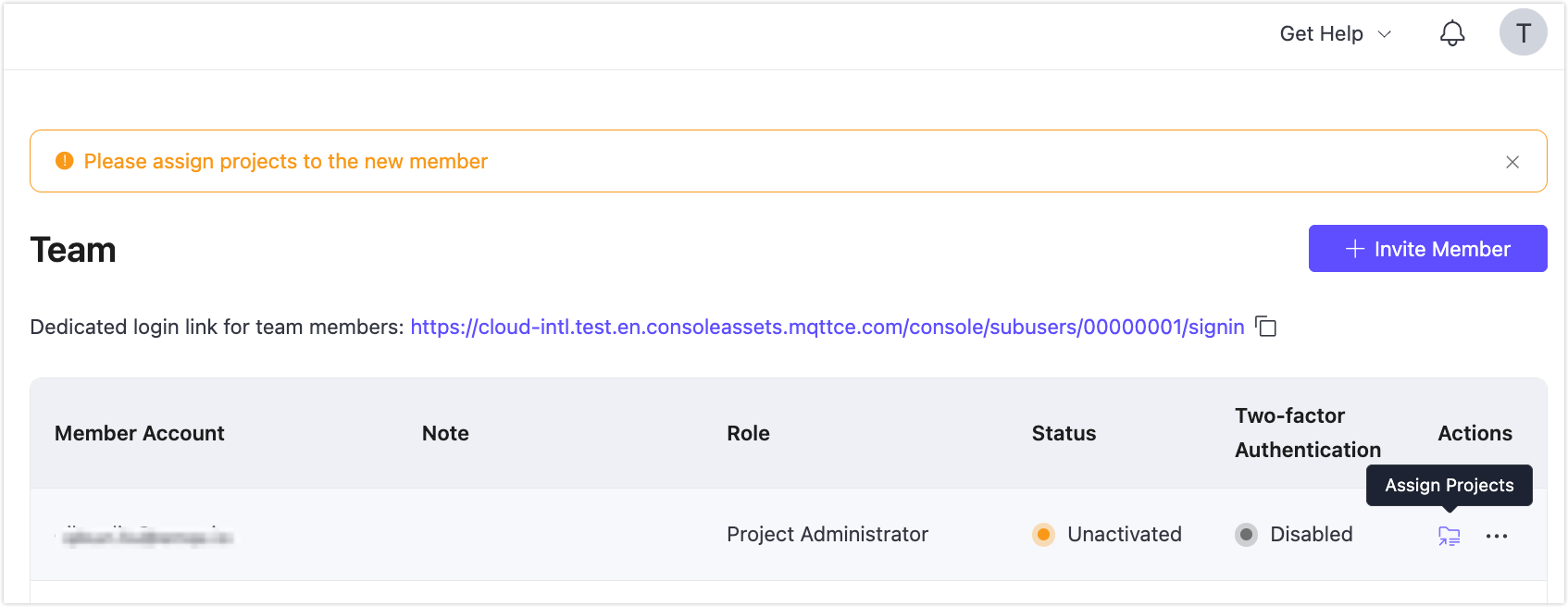This screenshot has height=607, width=1568.
Task: Click the notification bell icon
Action: coord(1452,32)
